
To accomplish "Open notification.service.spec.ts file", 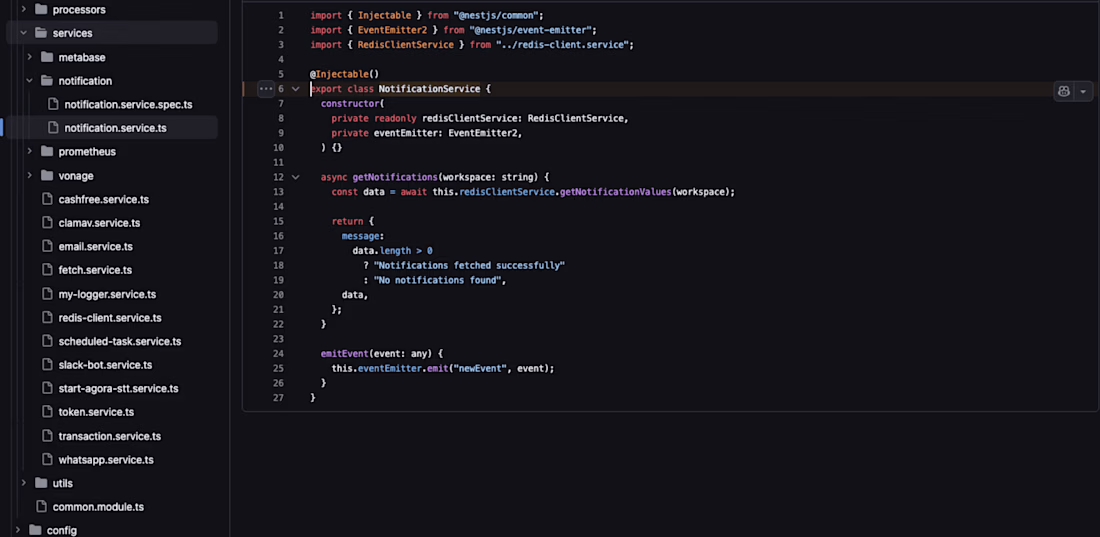I will [x=128, y=105].
